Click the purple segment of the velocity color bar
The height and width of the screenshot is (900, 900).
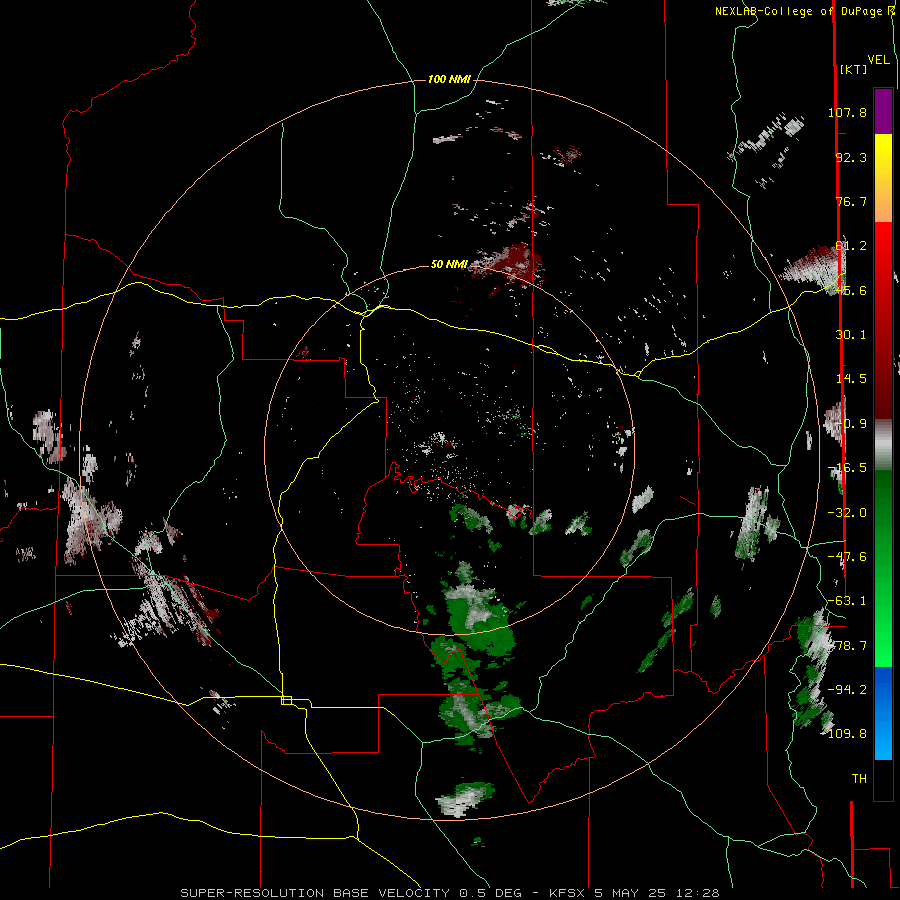pyautogui.click(x=883, y=111)
